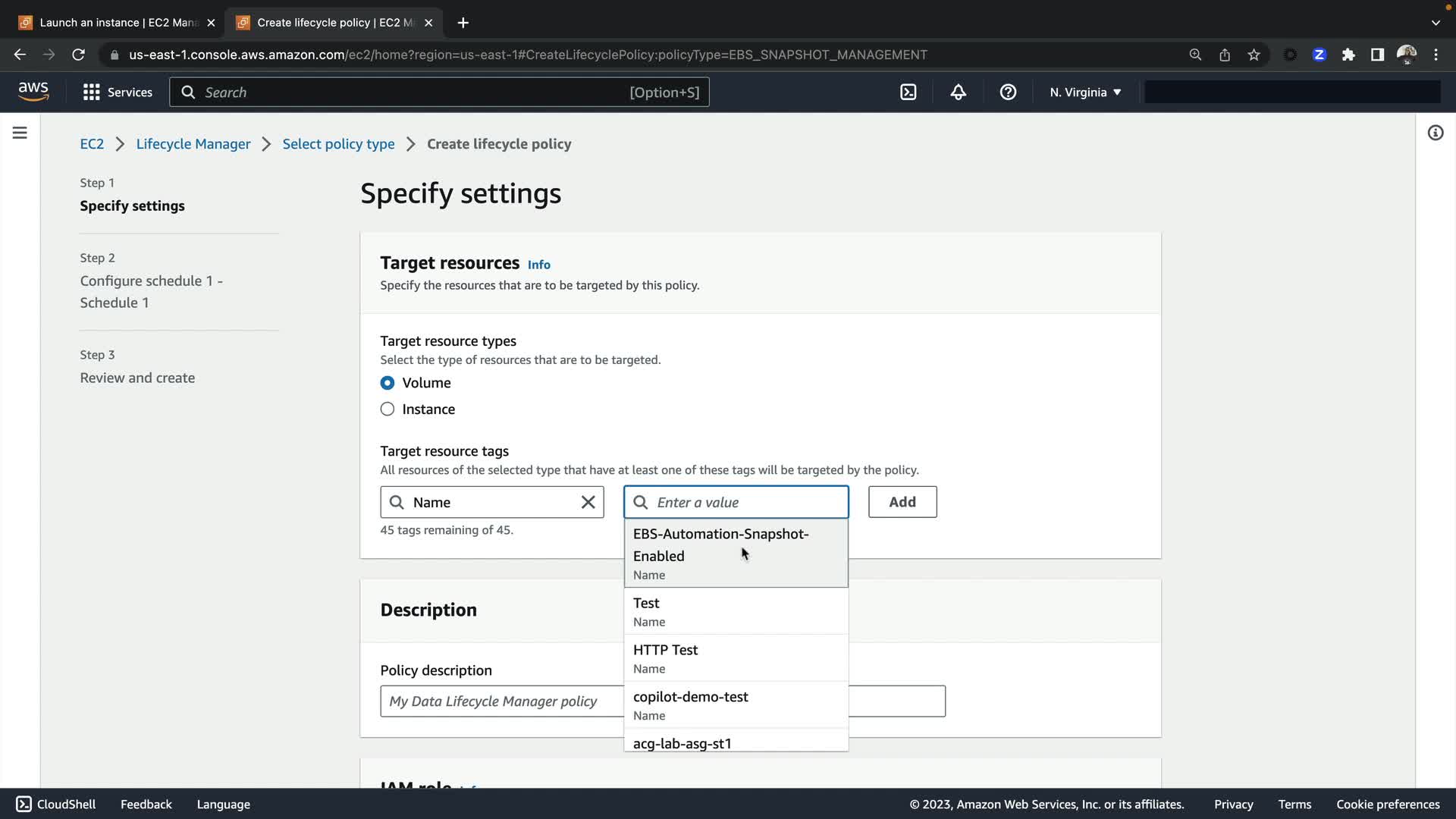This screenshot has width=1456, height=819.
Task: Clear the Name tag key field
Action: 588,502
